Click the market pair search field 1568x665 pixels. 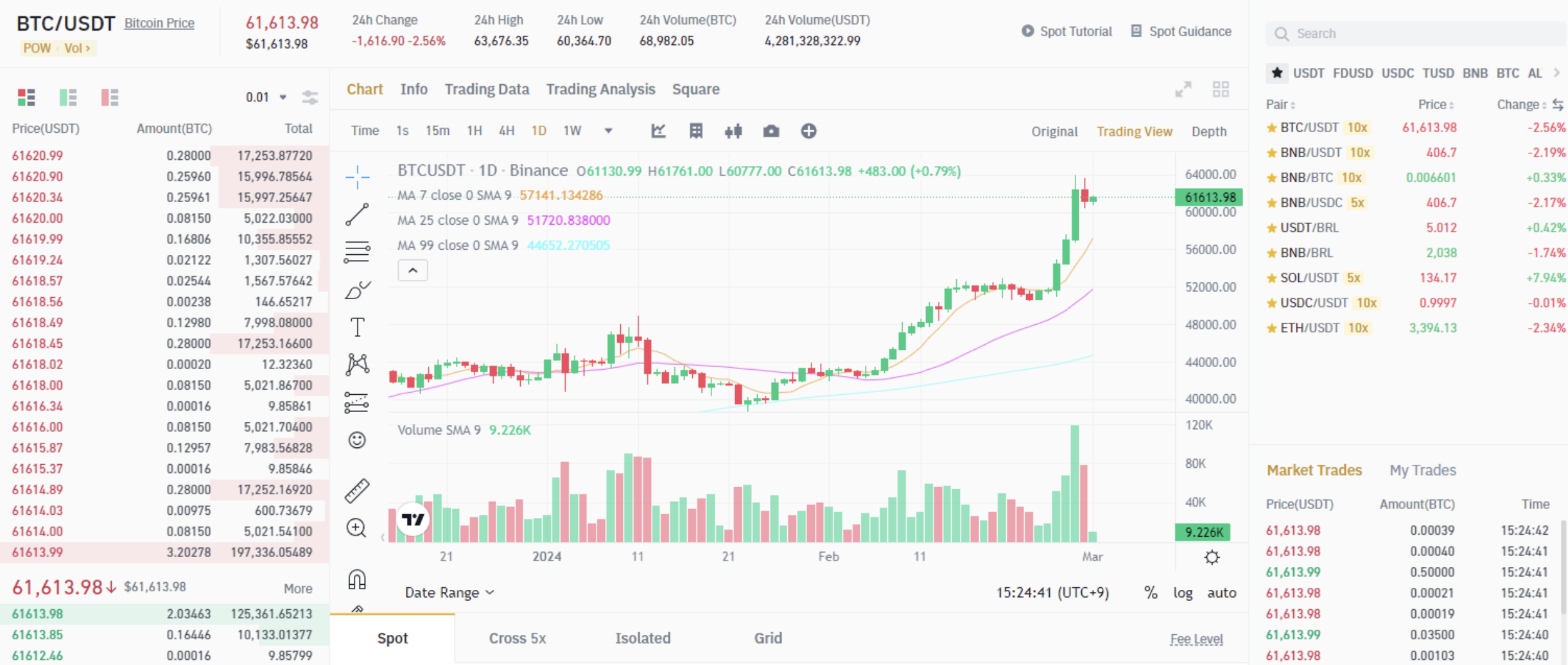click(1413, 33)
